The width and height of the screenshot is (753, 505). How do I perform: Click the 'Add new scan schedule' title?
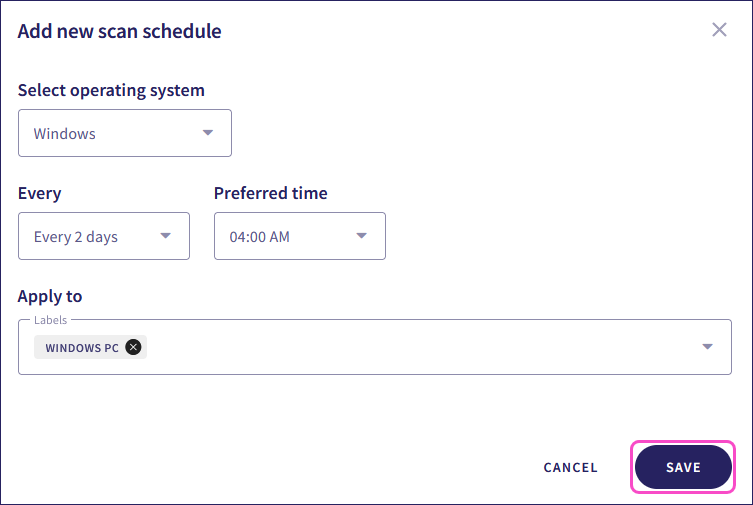pos(120,31)
